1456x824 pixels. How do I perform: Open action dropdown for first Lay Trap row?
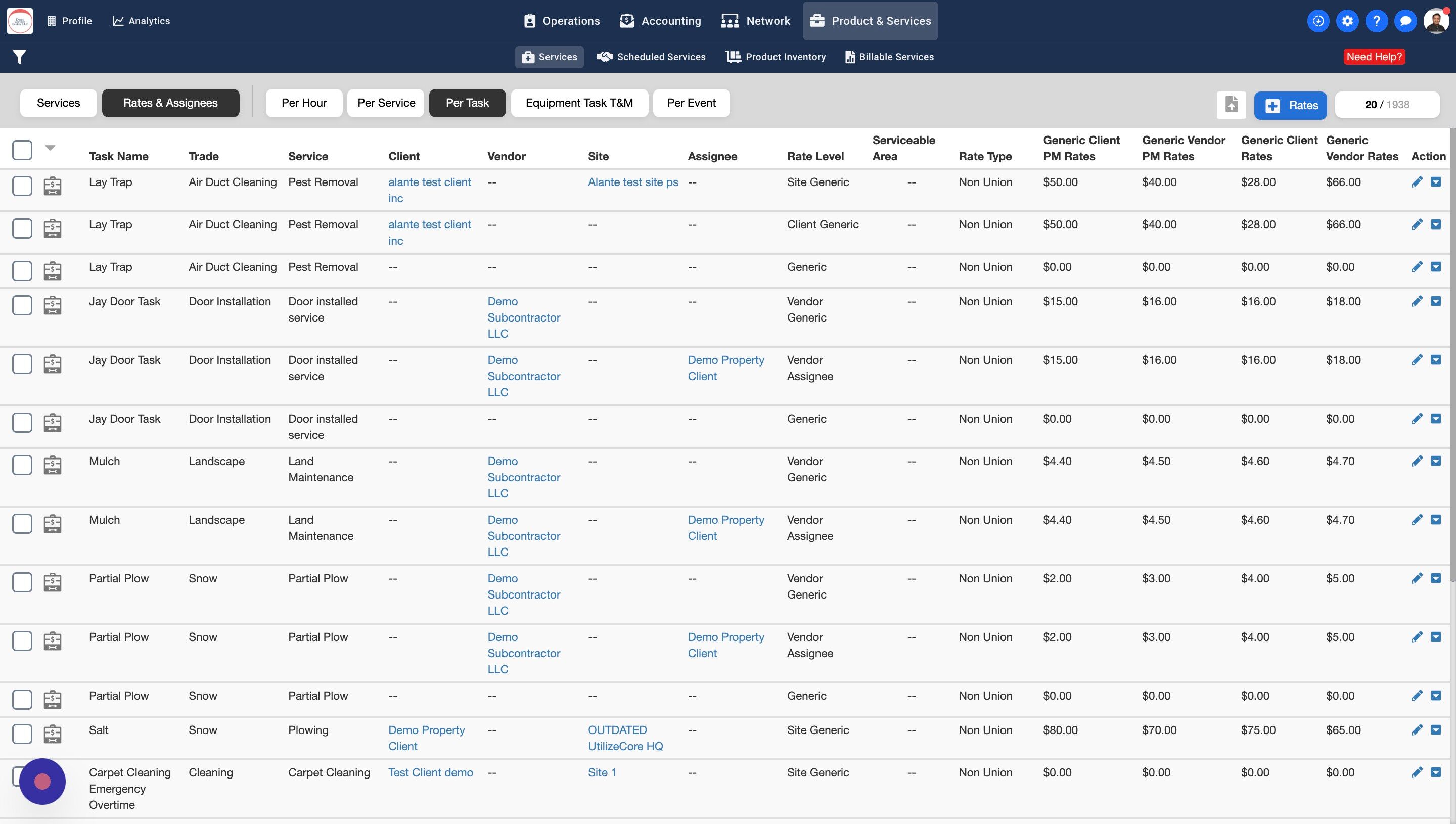click(1436, 182)
